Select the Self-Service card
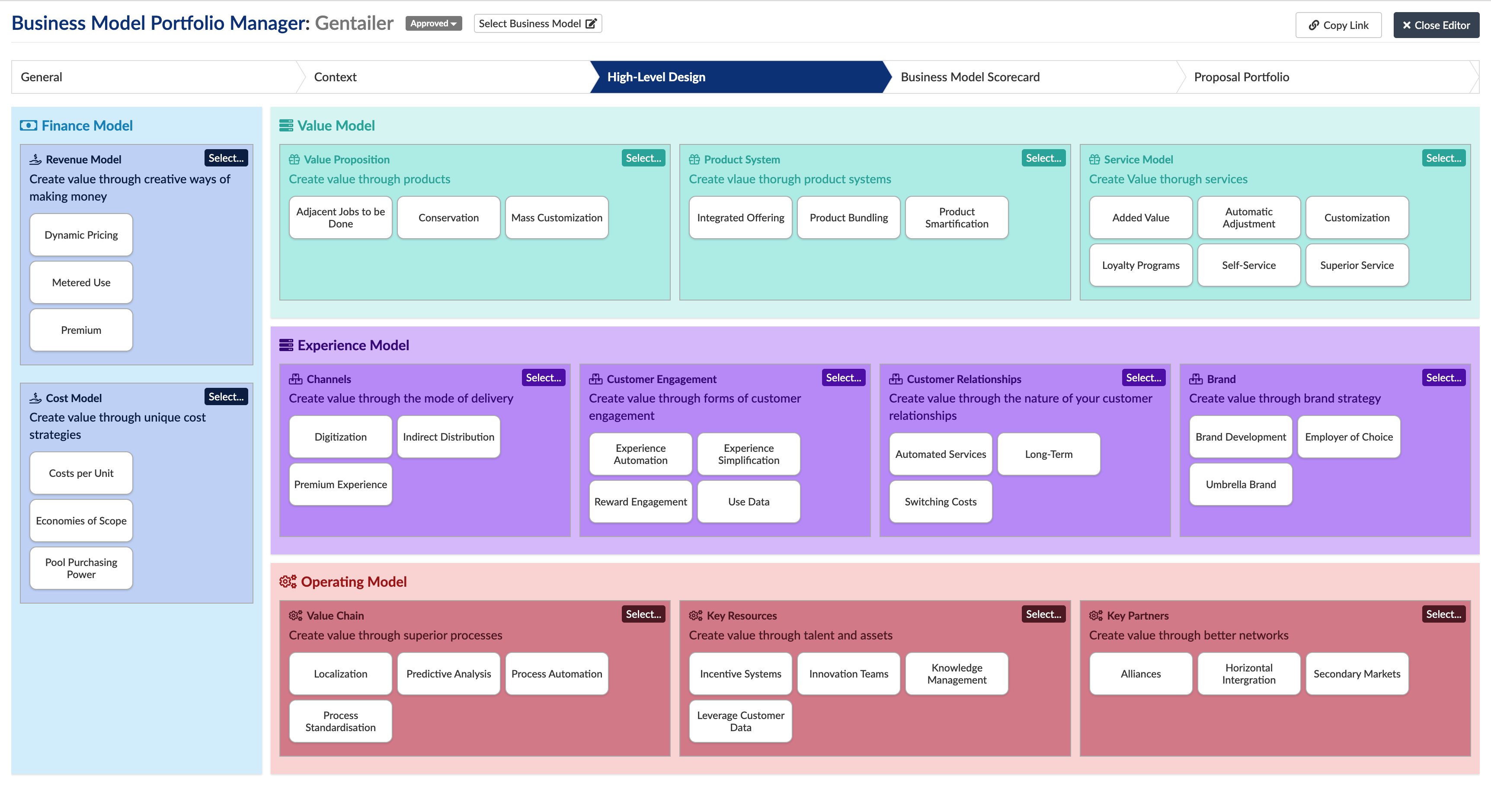Viewport: 1491px width, 812px height. point(1249,265)
